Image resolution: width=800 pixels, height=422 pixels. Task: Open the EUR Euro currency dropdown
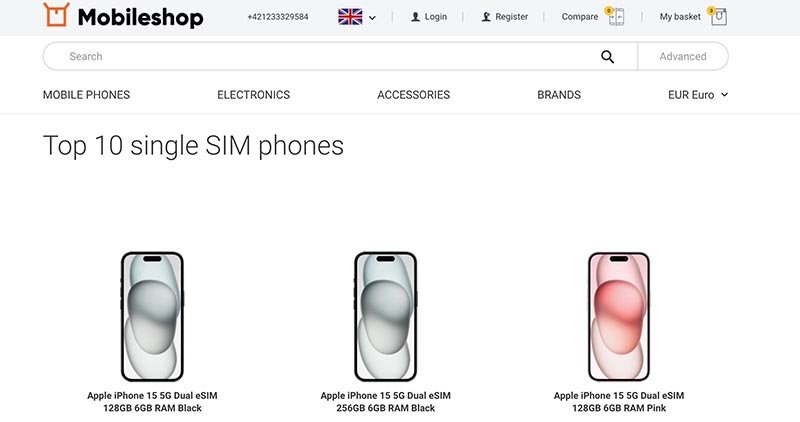click(x=698, y=95)
